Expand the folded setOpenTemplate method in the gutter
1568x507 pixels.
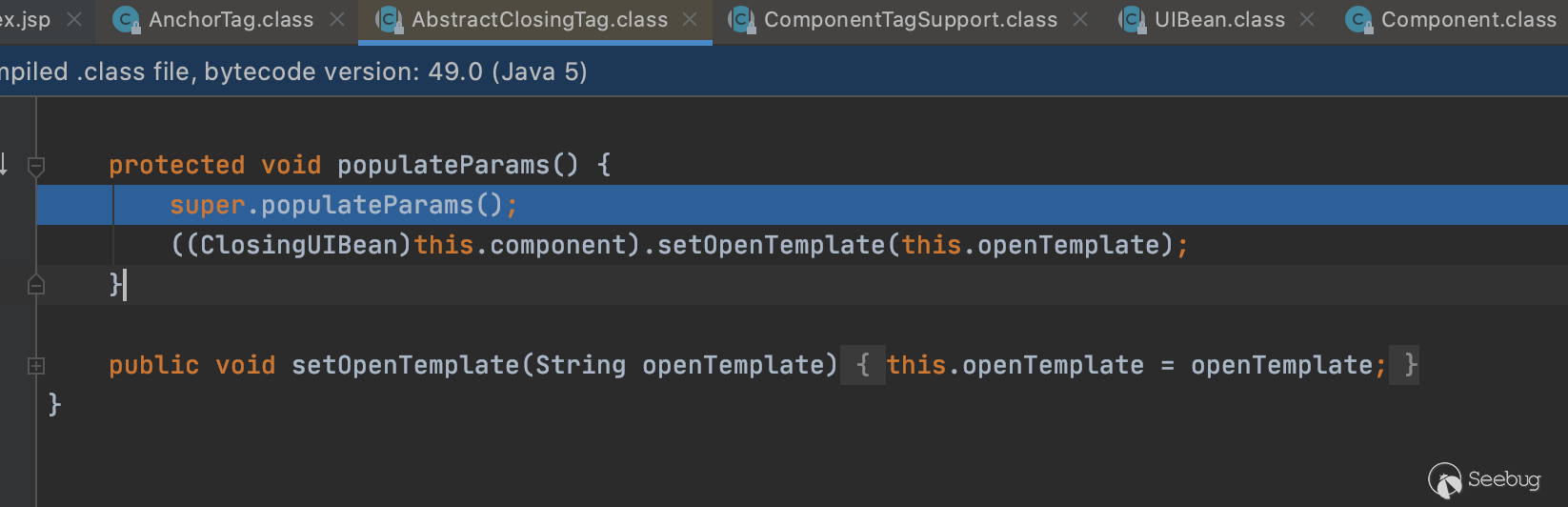(36, 366)
